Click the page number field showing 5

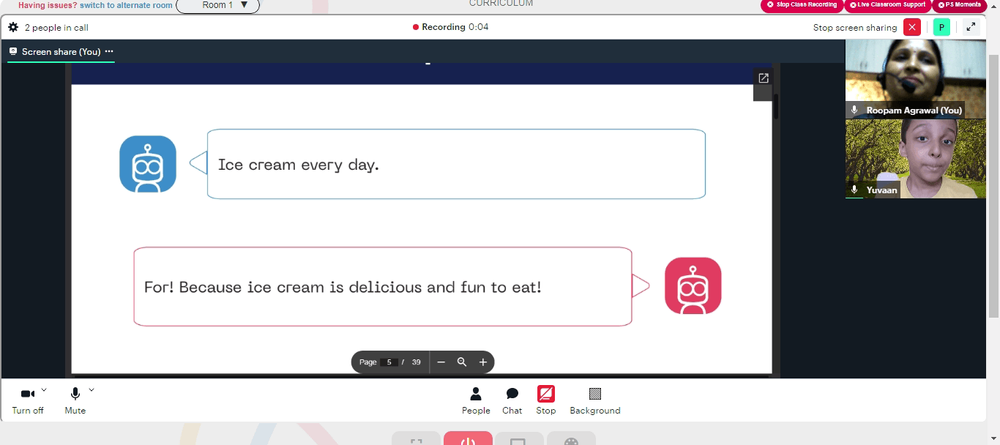[x=389, y=362]
